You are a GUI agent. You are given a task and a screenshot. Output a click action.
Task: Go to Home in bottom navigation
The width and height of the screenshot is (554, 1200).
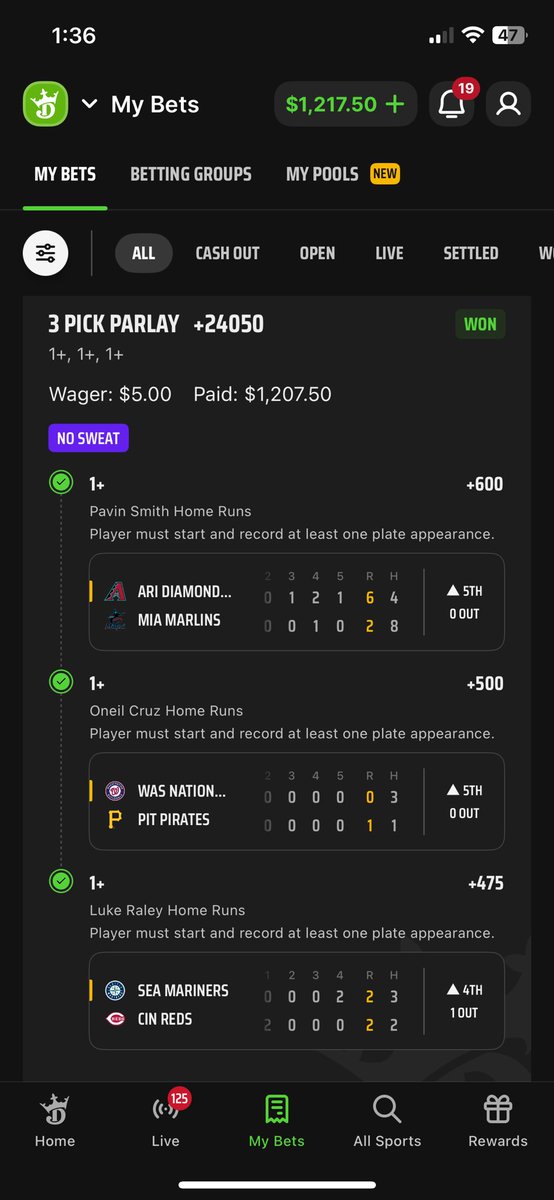(55, 1120)
